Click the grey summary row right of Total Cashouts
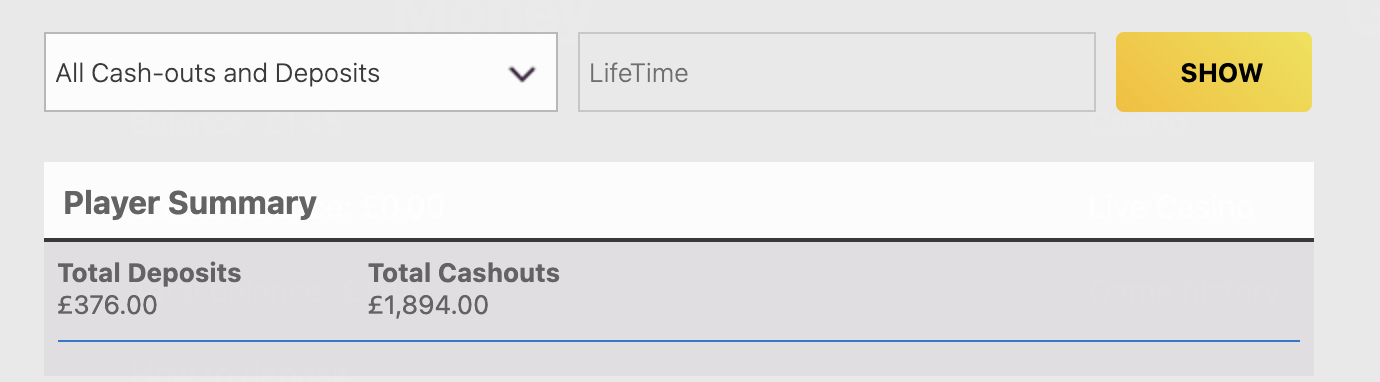 [x=930, y=290]
